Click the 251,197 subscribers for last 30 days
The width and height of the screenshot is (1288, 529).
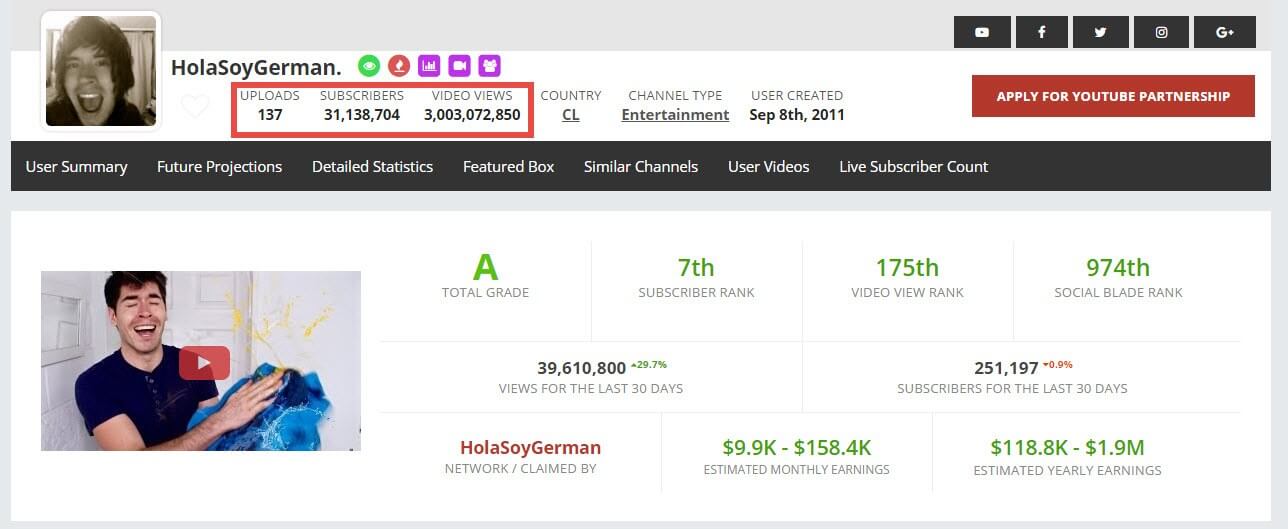click(1006, 368)
